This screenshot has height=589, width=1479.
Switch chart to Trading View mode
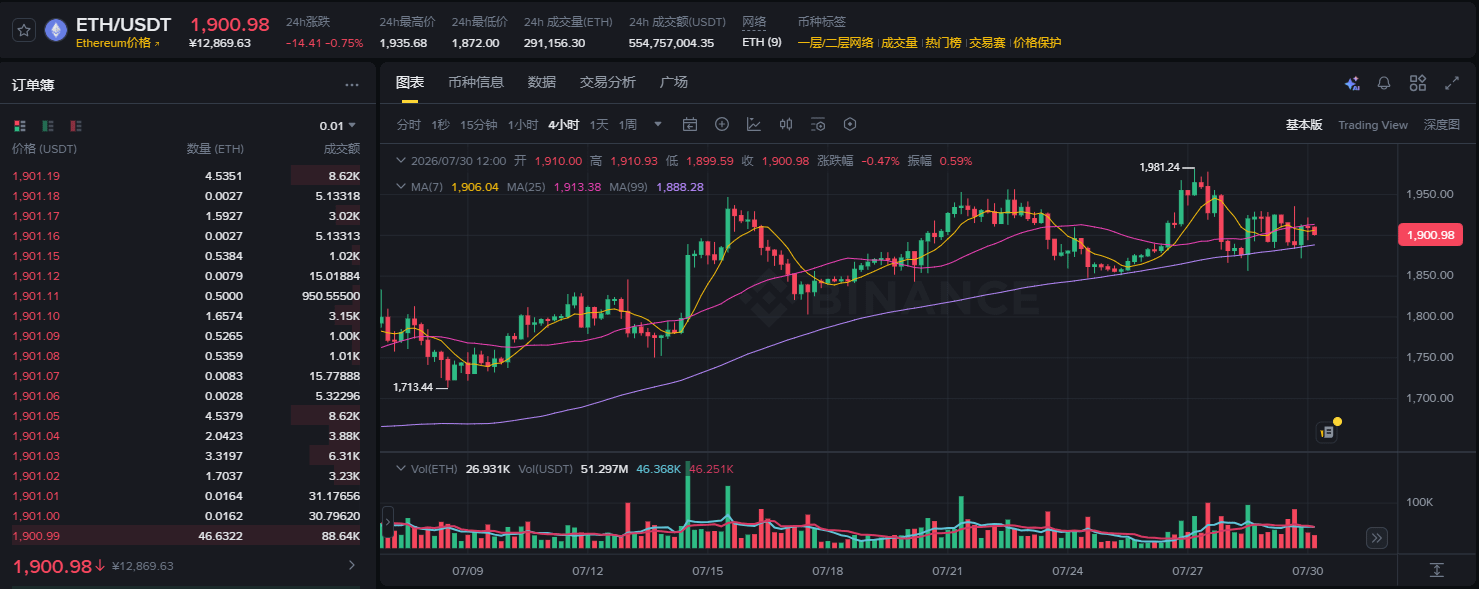click(x=1373, y=125)
